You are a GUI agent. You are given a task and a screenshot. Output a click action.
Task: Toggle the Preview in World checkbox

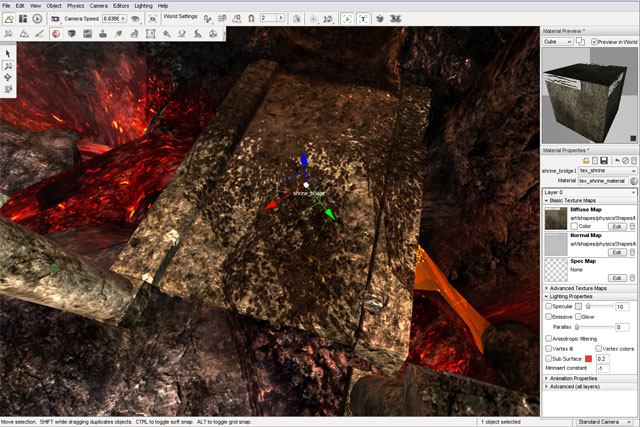click(594, 42)
